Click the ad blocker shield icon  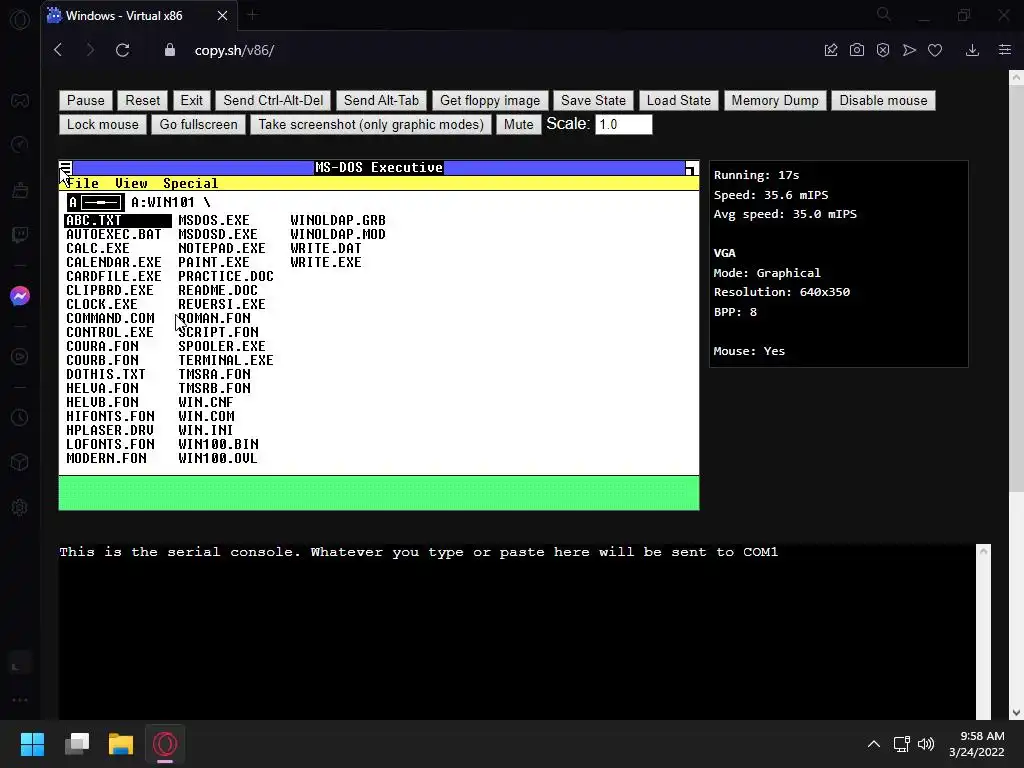[x=883, y=50]
